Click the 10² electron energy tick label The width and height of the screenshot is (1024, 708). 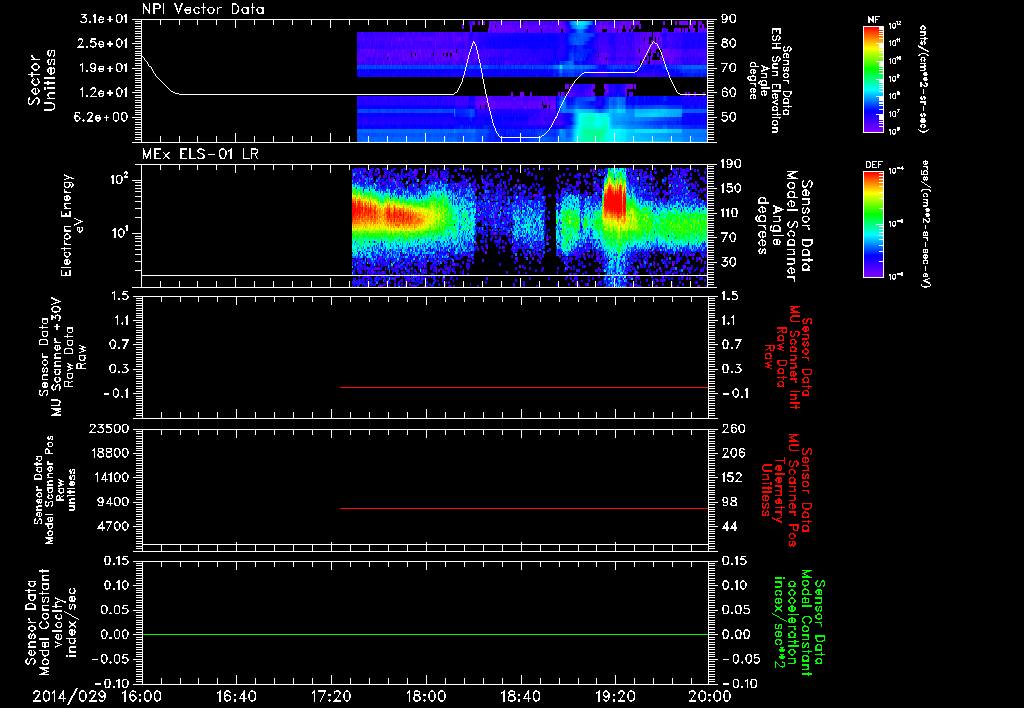(122, 179)
